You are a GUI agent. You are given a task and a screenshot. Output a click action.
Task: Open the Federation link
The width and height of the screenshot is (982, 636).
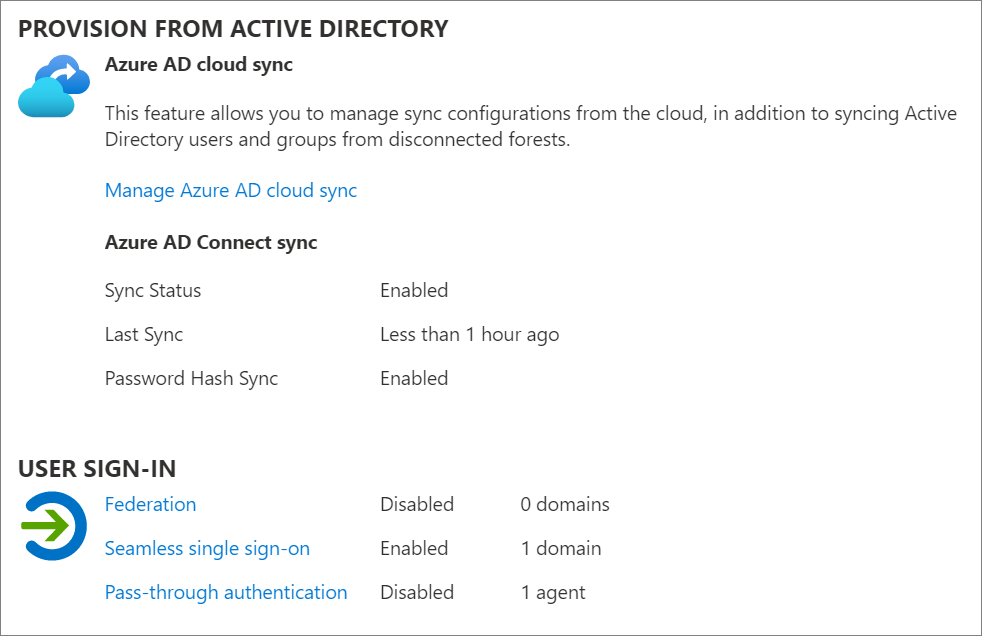click(x=150, y=504)
